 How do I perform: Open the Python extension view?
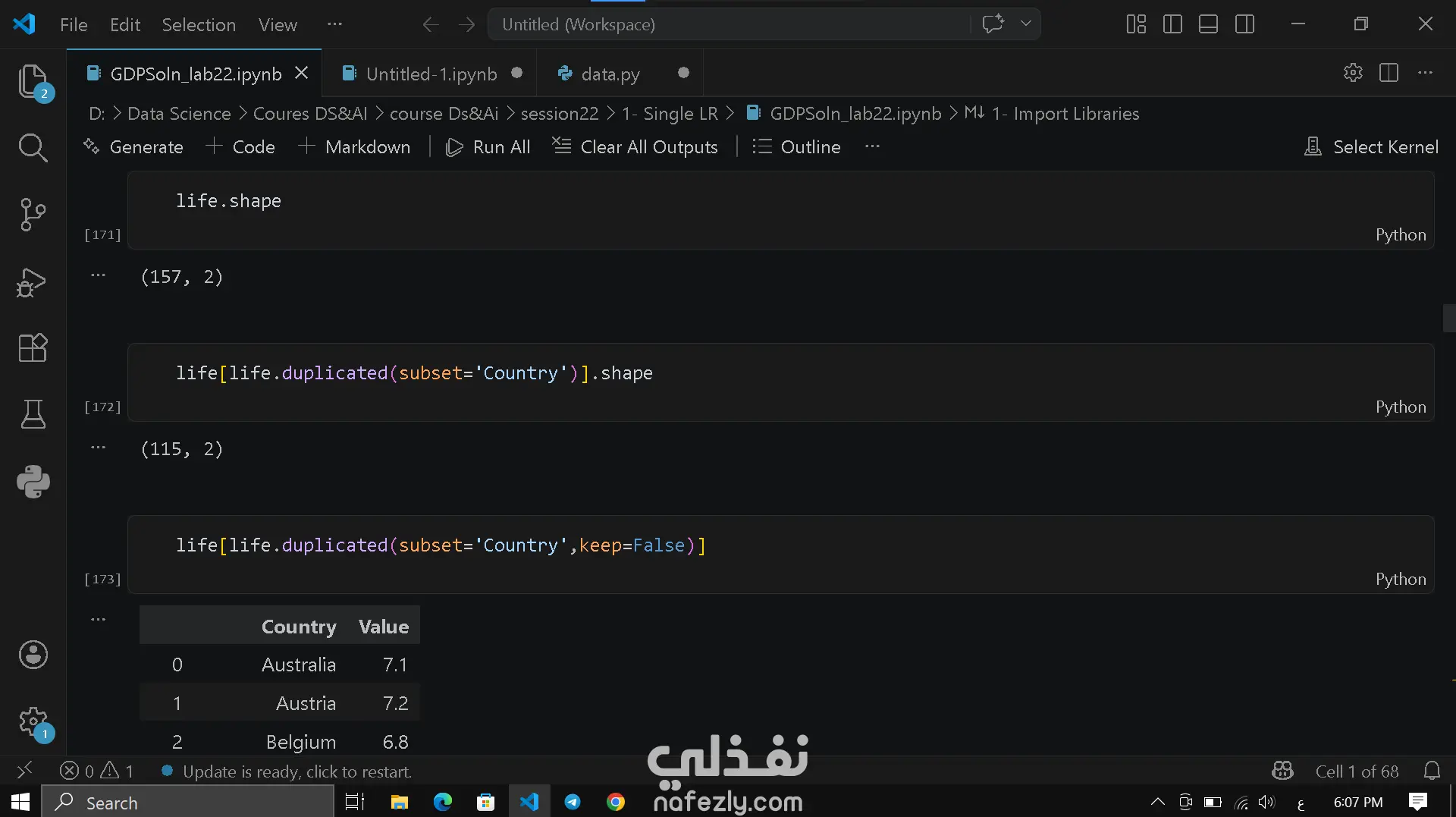point(33,481)
